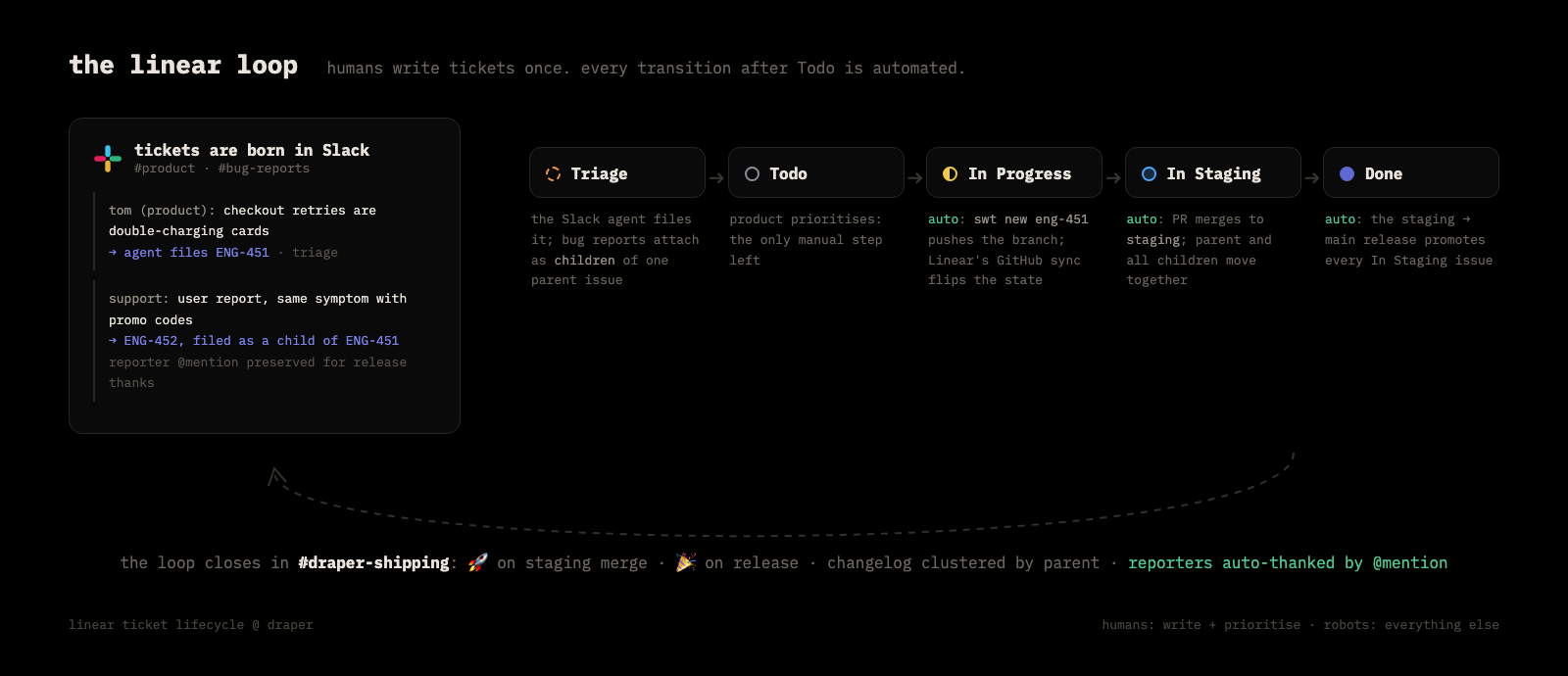Click the #draper-shipping channel name

point(373,562)
